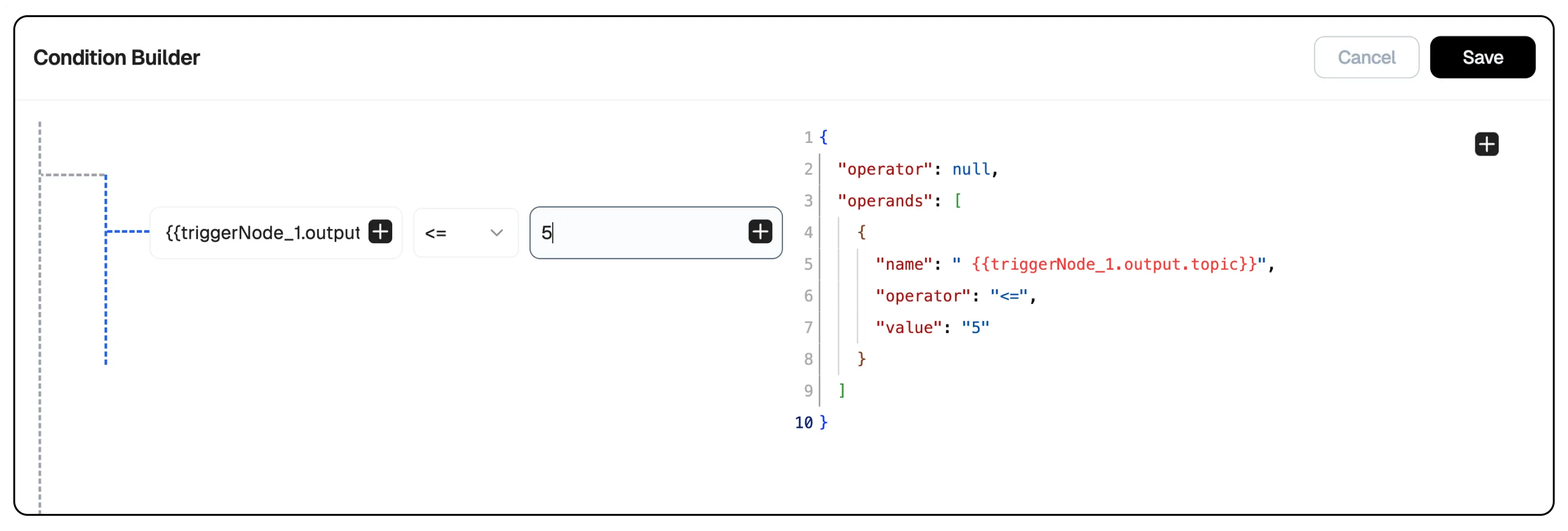The image size is (1568, 531).
Task: Click the opening brace on line 4
Action: tap(861, 233)
